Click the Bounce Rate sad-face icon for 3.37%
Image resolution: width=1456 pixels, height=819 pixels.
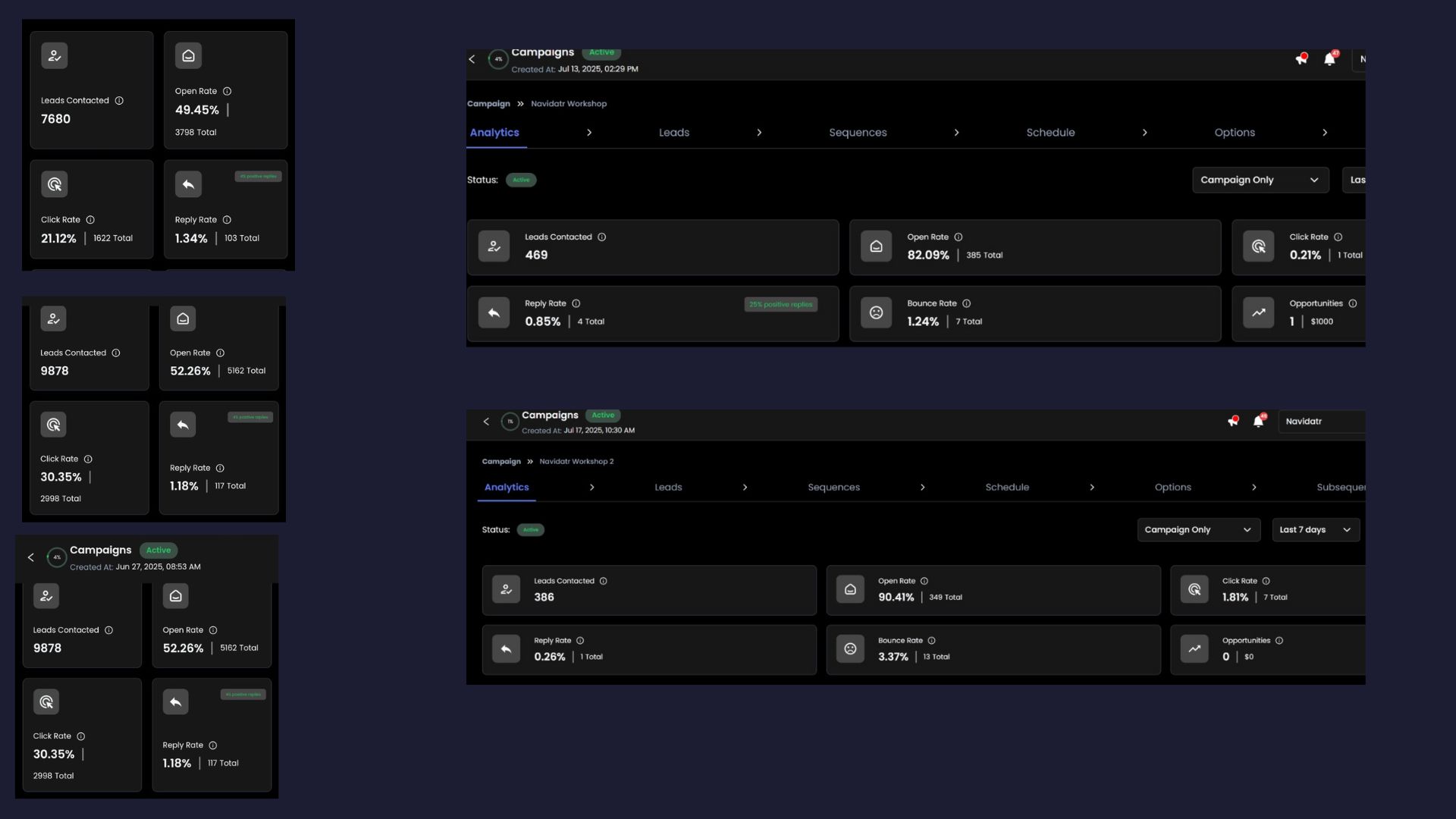click(850, 649)
